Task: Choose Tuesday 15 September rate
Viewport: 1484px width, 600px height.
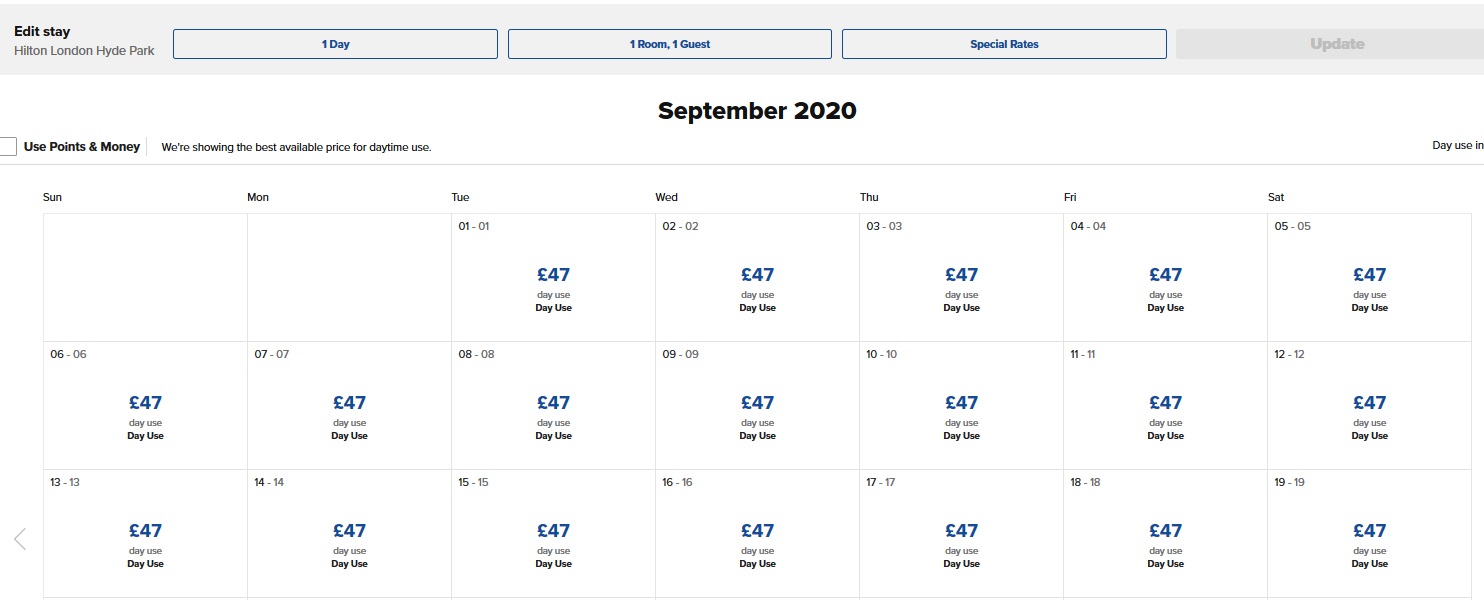Action: point(553,532)
